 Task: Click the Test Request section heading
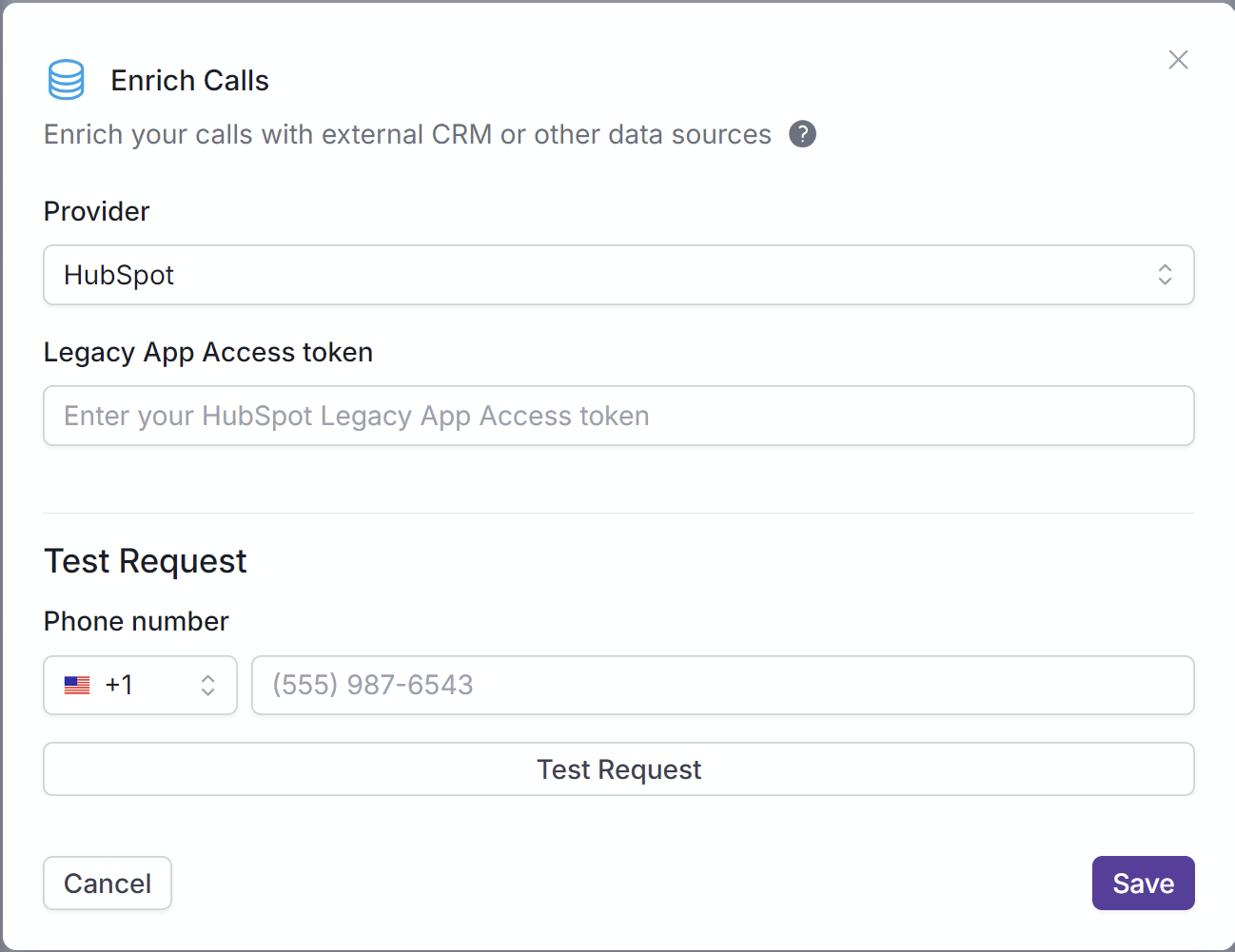[146, 561]
